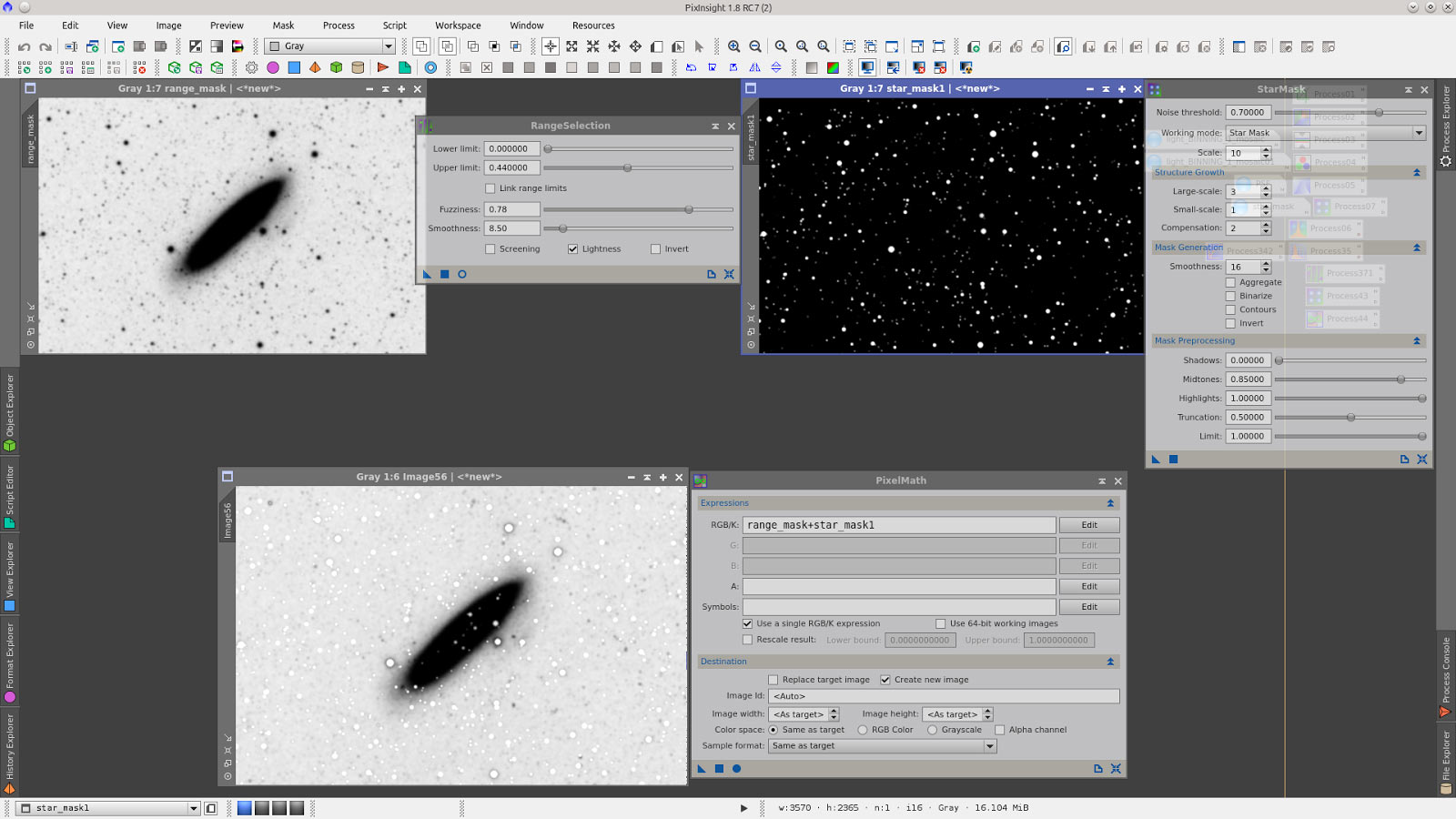The image size is (1456, 819).
Task: Click the Fuzziness slider handle
Action: (689, 209)
